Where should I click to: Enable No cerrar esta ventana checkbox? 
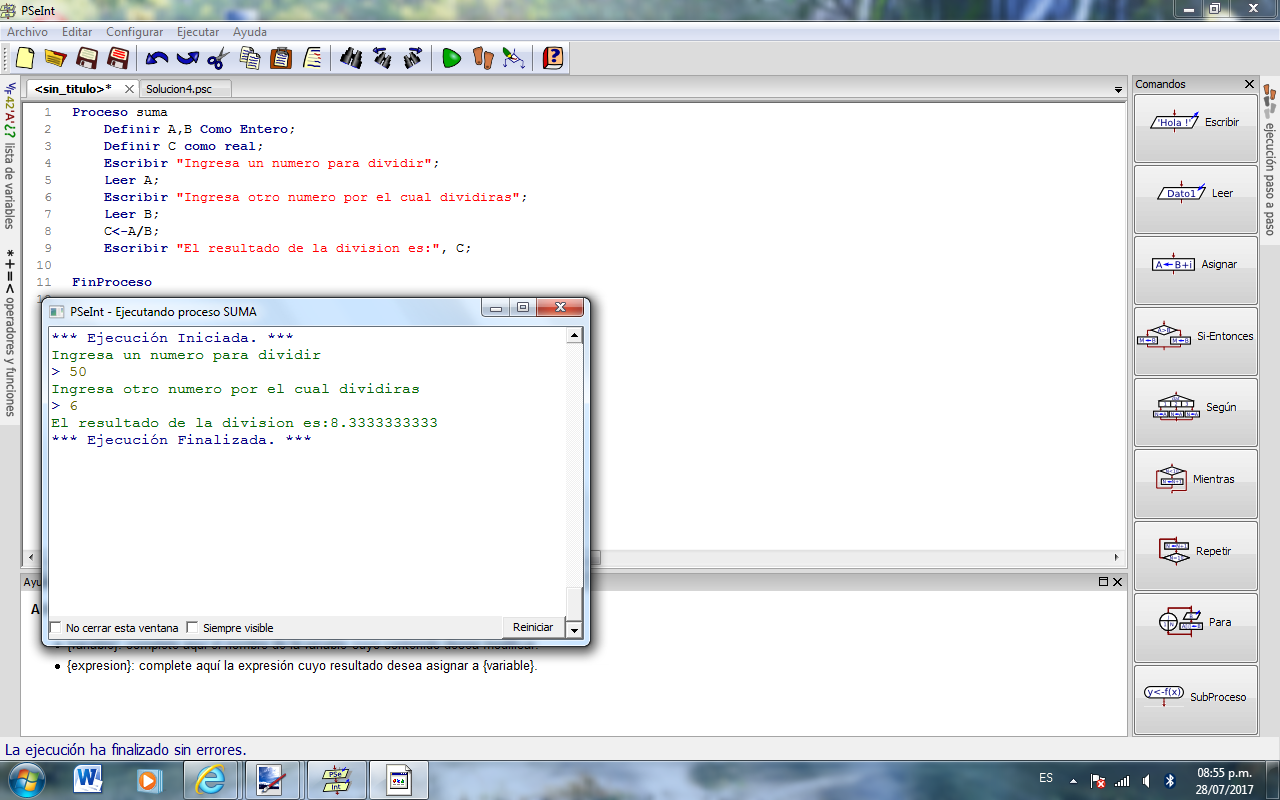[x=56, y=628]
